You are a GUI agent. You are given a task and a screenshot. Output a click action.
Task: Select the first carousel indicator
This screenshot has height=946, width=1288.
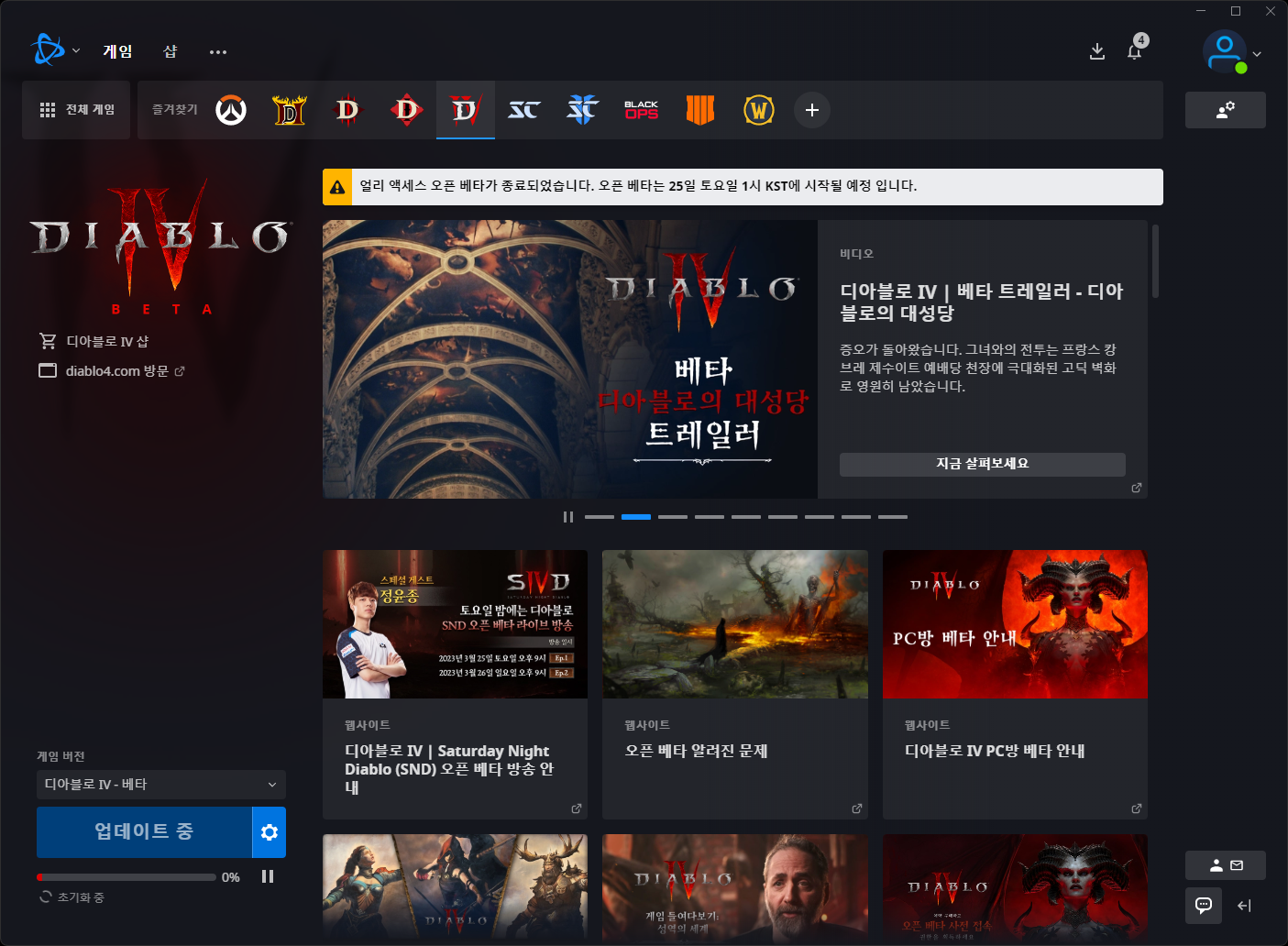click(x=600, y=517)
